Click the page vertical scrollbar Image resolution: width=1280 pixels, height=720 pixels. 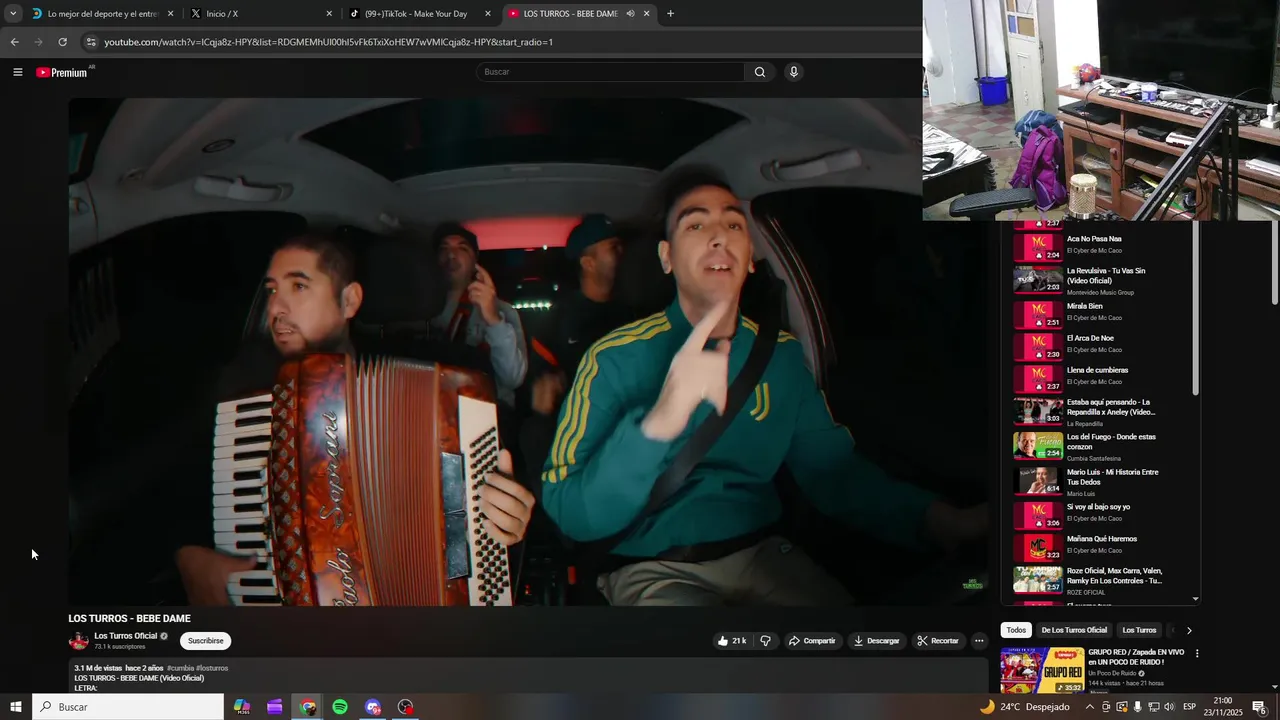point(1274,262)
